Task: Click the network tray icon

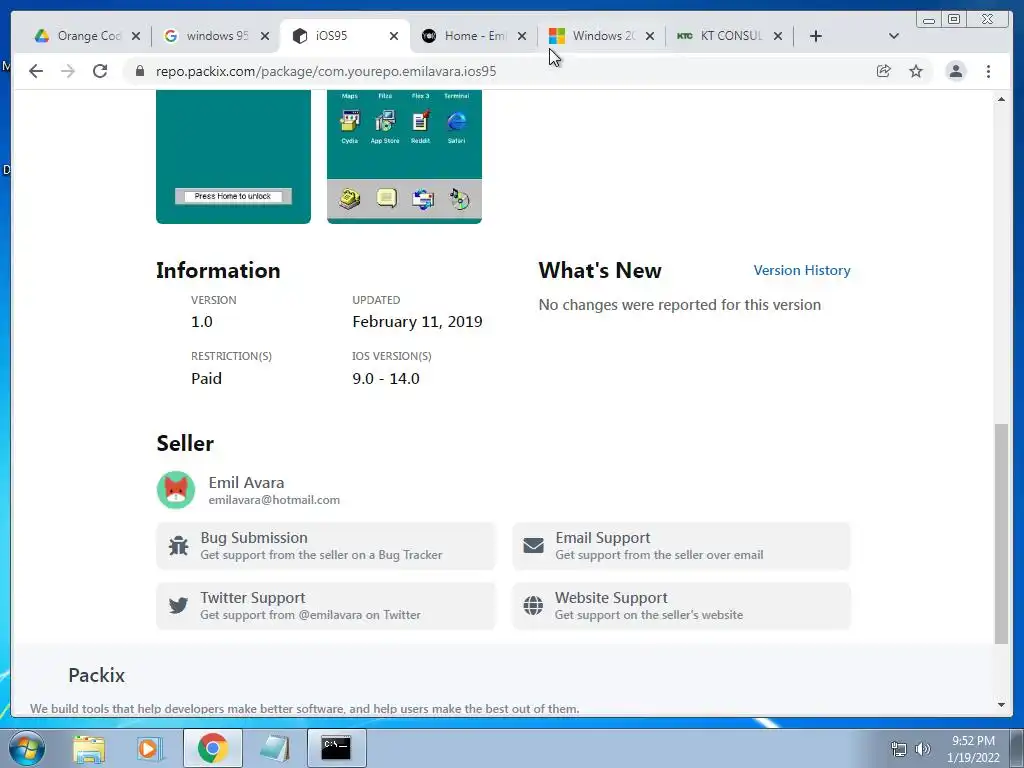Action: (899, 749)
